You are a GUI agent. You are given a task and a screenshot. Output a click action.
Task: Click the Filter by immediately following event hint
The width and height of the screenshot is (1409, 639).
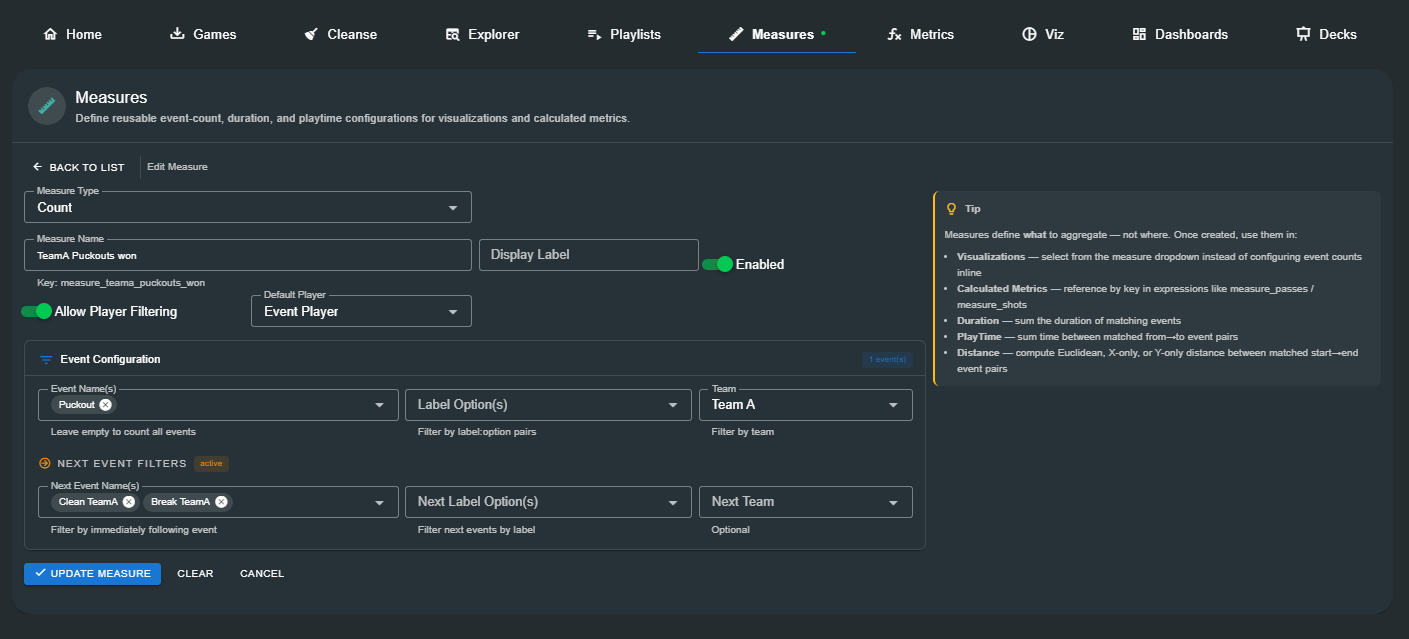pos(134,529)
